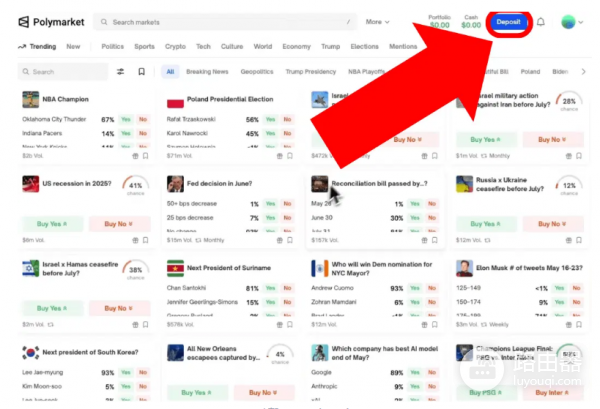This screenshot has width=600, height=409.
Task: Click the bookmark icon beside filter sliders
Action: tap(141, 72)
